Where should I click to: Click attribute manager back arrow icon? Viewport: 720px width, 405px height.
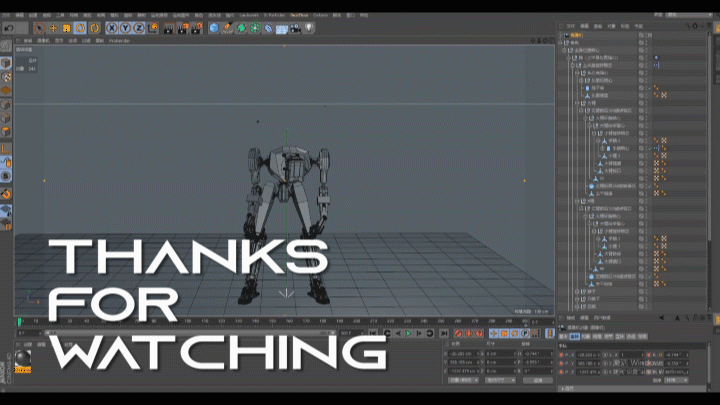click(x=662, y=318)
